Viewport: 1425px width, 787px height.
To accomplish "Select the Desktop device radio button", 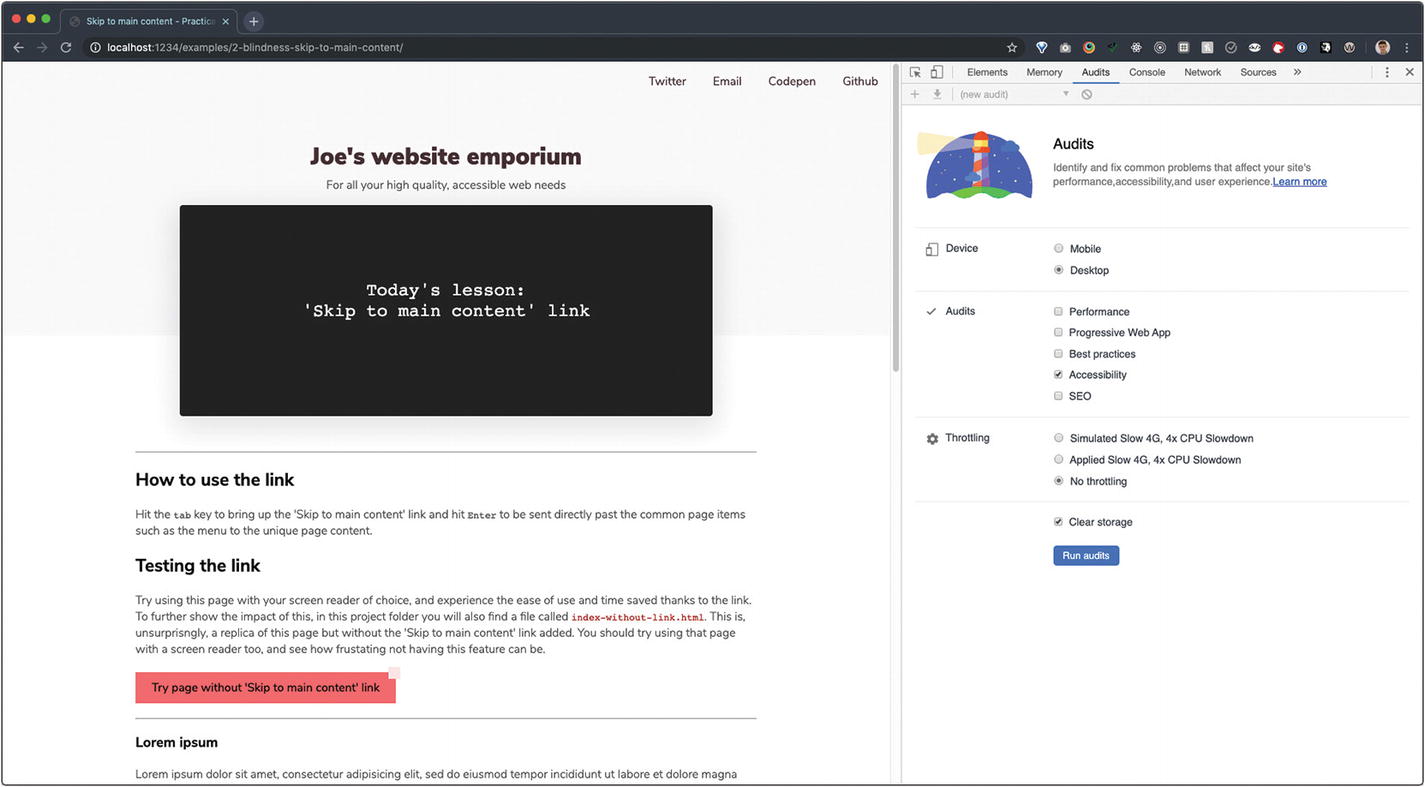I will (x=1059, y=270).
